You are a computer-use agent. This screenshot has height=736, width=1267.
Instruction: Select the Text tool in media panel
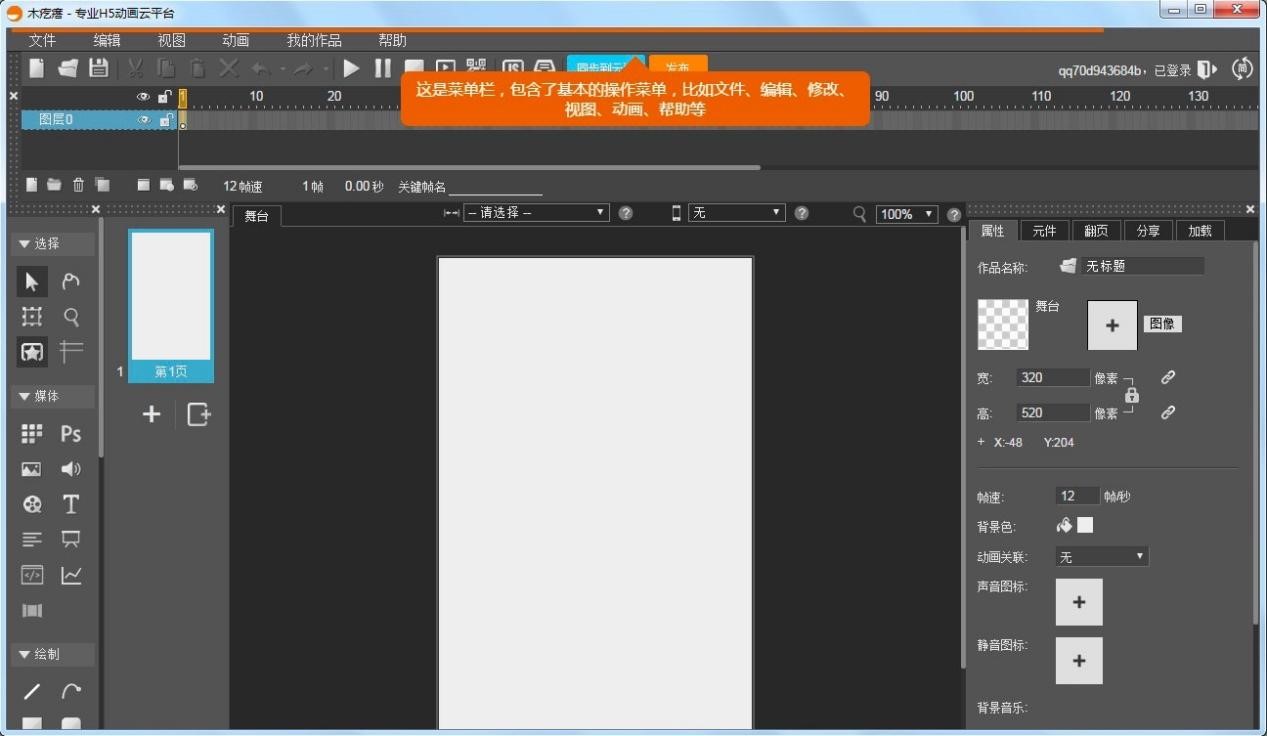(71, 504)
